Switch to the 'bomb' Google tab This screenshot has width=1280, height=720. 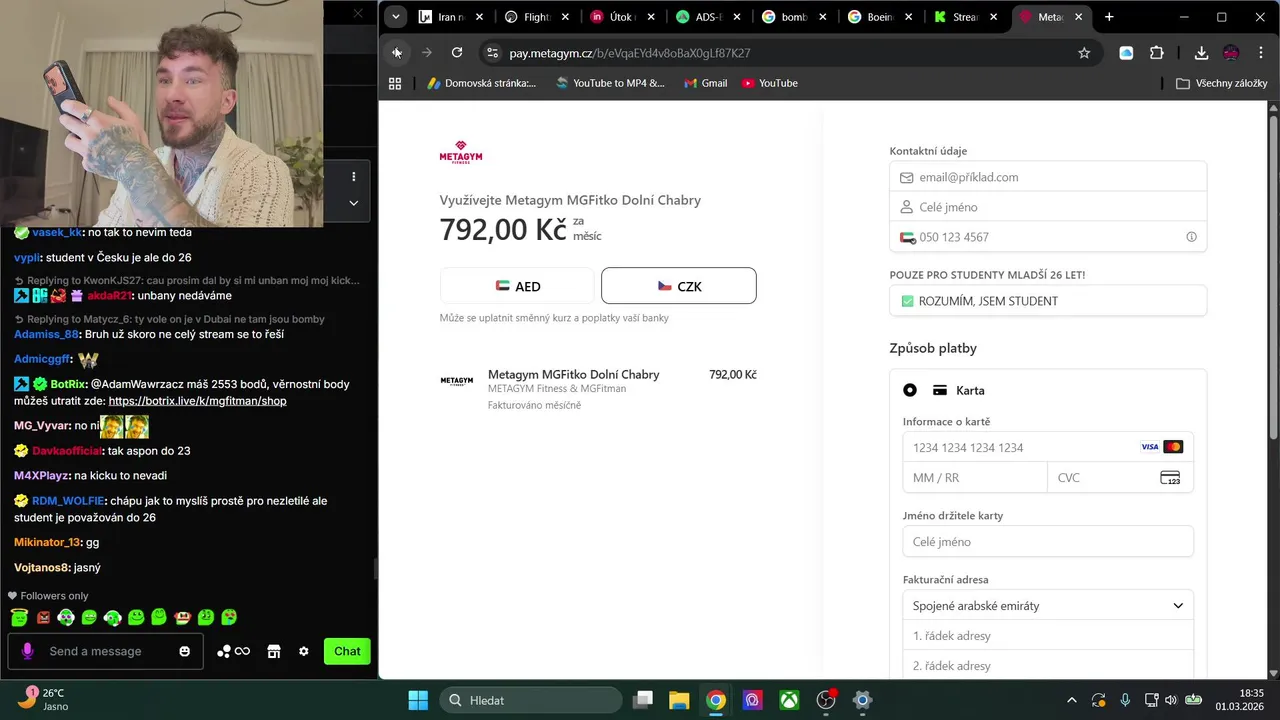794,17
